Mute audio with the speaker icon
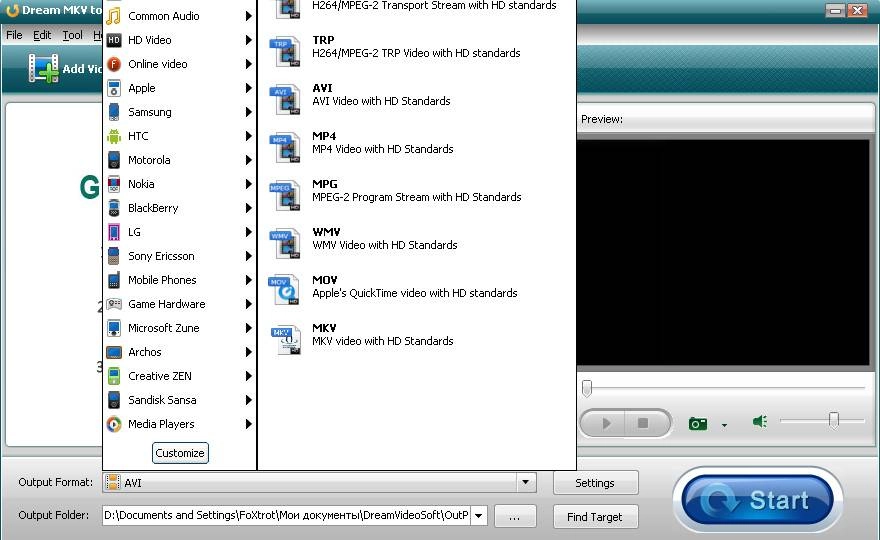The height and width of the screenshot is (540, 880). [x=760, y=422]
